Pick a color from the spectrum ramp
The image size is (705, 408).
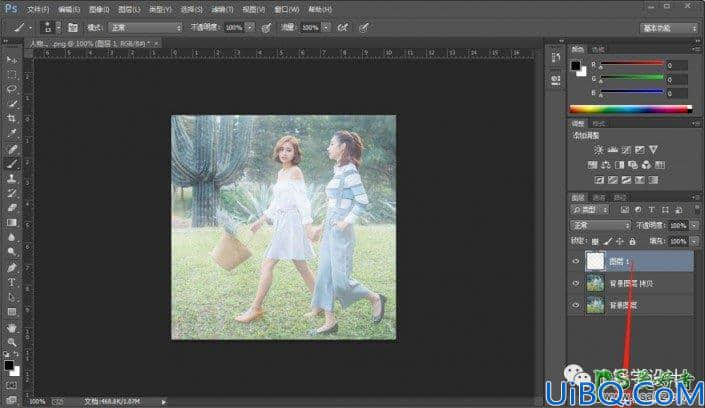click(x=630, y=109)
